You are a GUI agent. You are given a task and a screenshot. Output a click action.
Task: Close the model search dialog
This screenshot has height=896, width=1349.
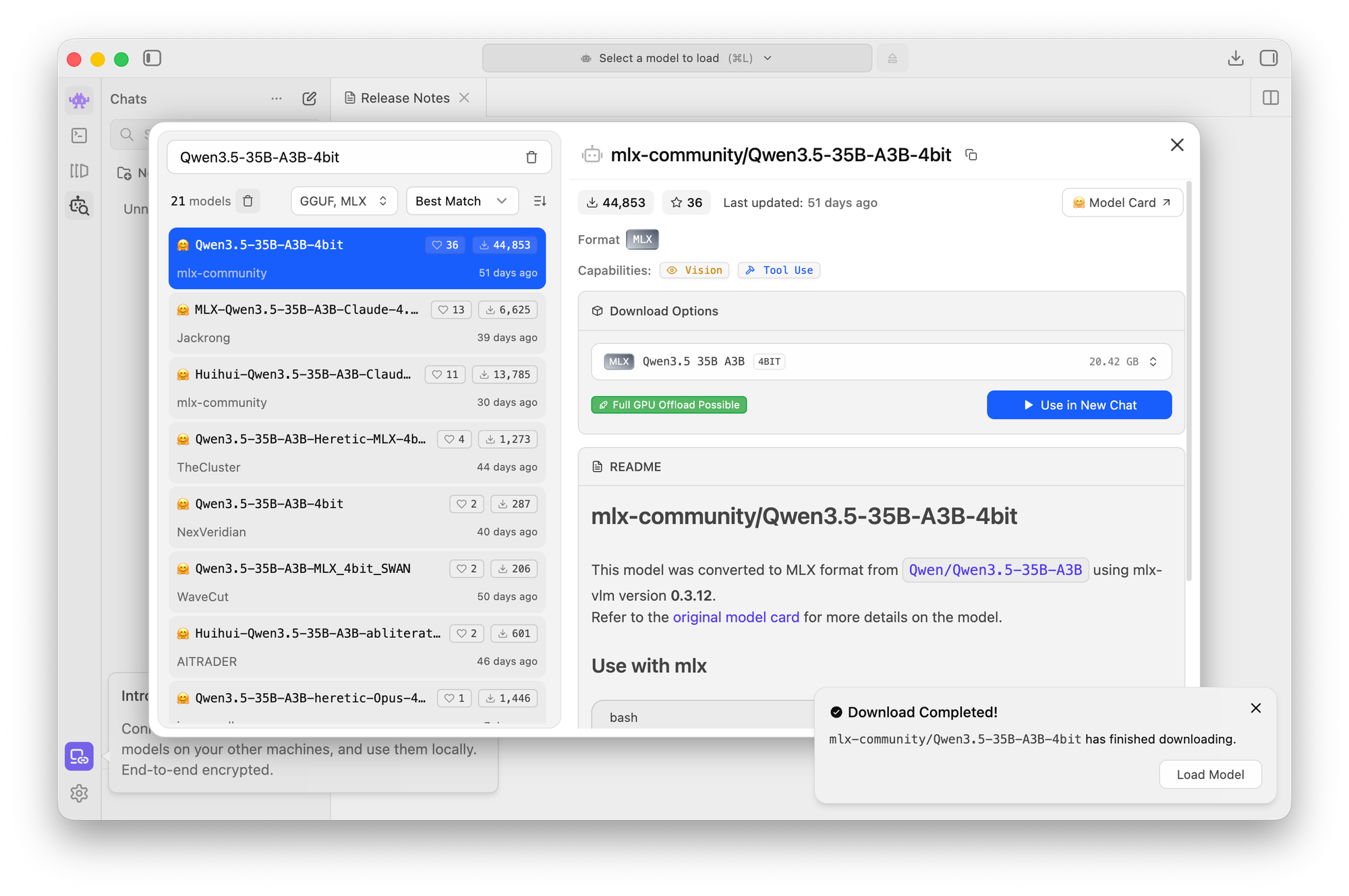[x=1177, y=145]
